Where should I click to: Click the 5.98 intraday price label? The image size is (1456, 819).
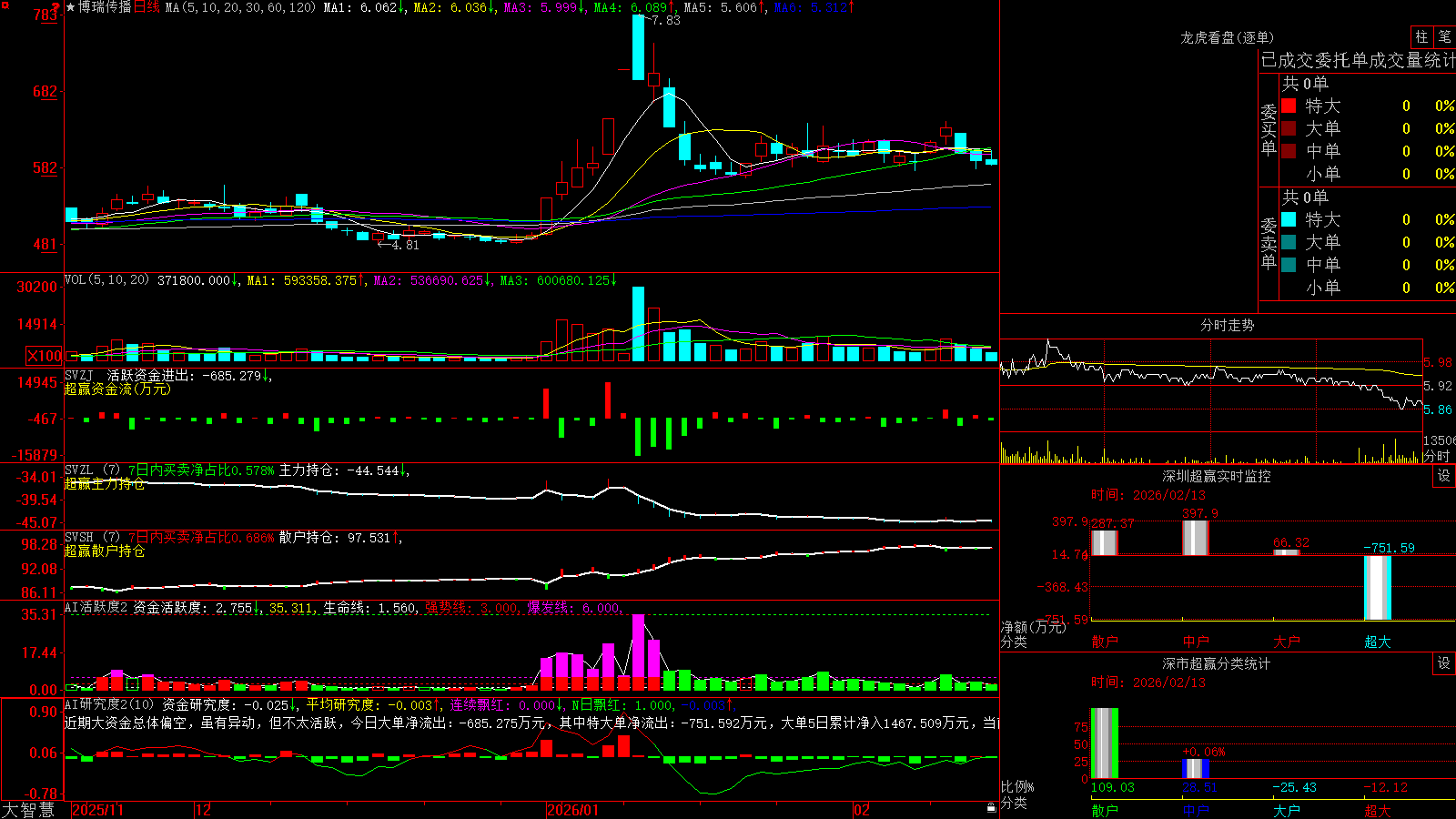click(1439, 362)
